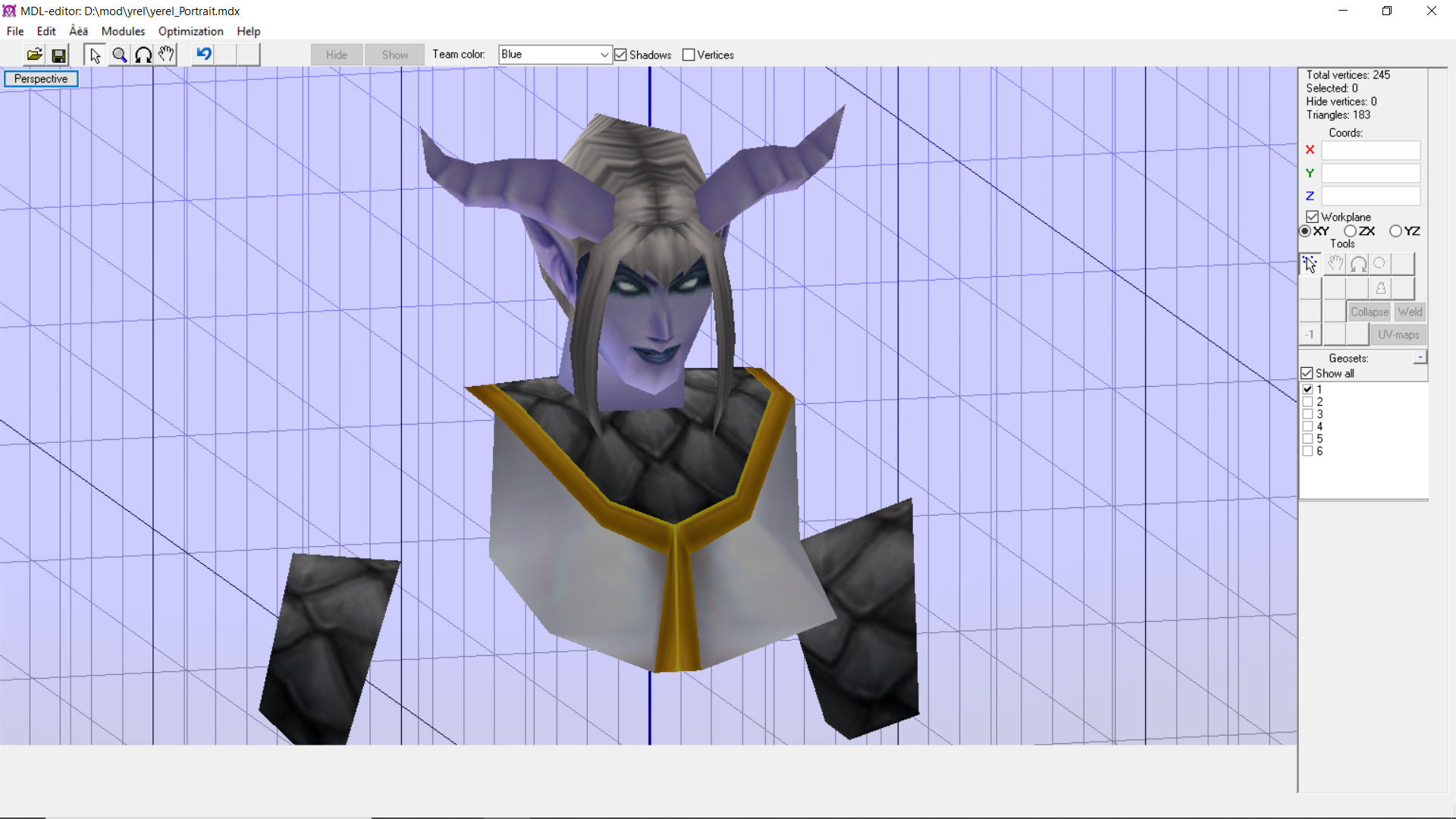Image resolution: width=1456 pixels, height=819 pixels.
Task: Click the Weld button
Action: click(x=1410, y=312)
